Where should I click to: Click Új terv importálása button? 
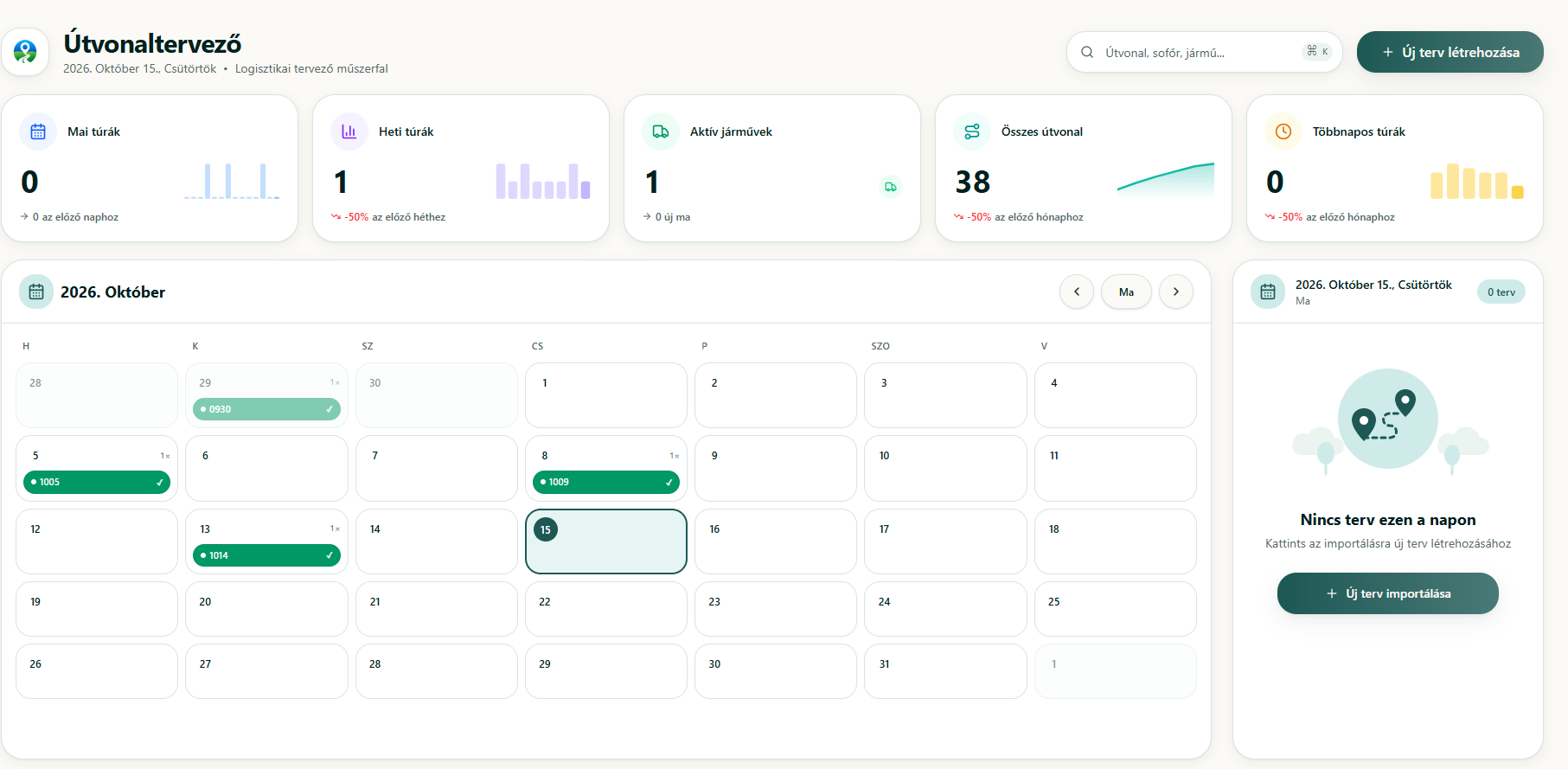[x=1388, y=593]
